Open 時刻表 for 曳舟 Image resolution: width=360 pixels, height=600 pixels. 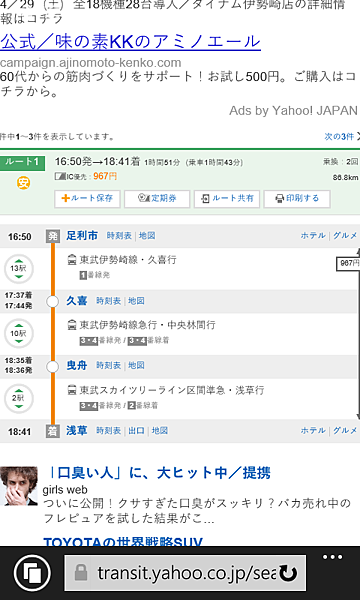pyautogui.click(x=109, y=365)
